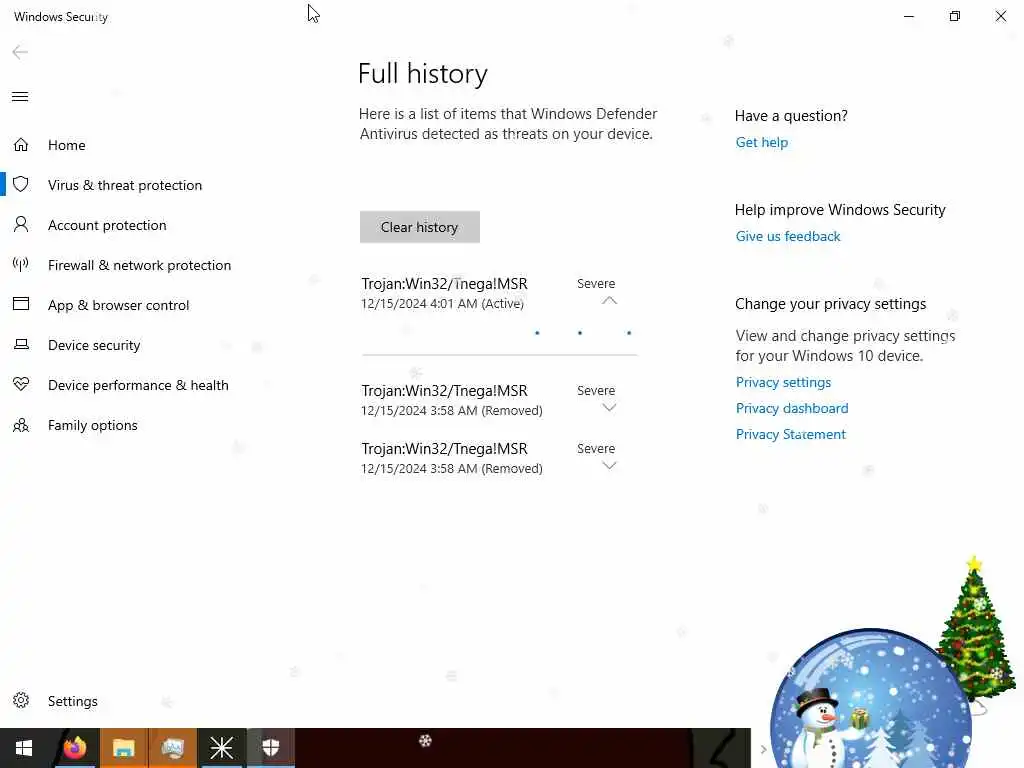
Task: Go to Home in the sidebar
Action: pyautogui.click(x=67, y=145)
